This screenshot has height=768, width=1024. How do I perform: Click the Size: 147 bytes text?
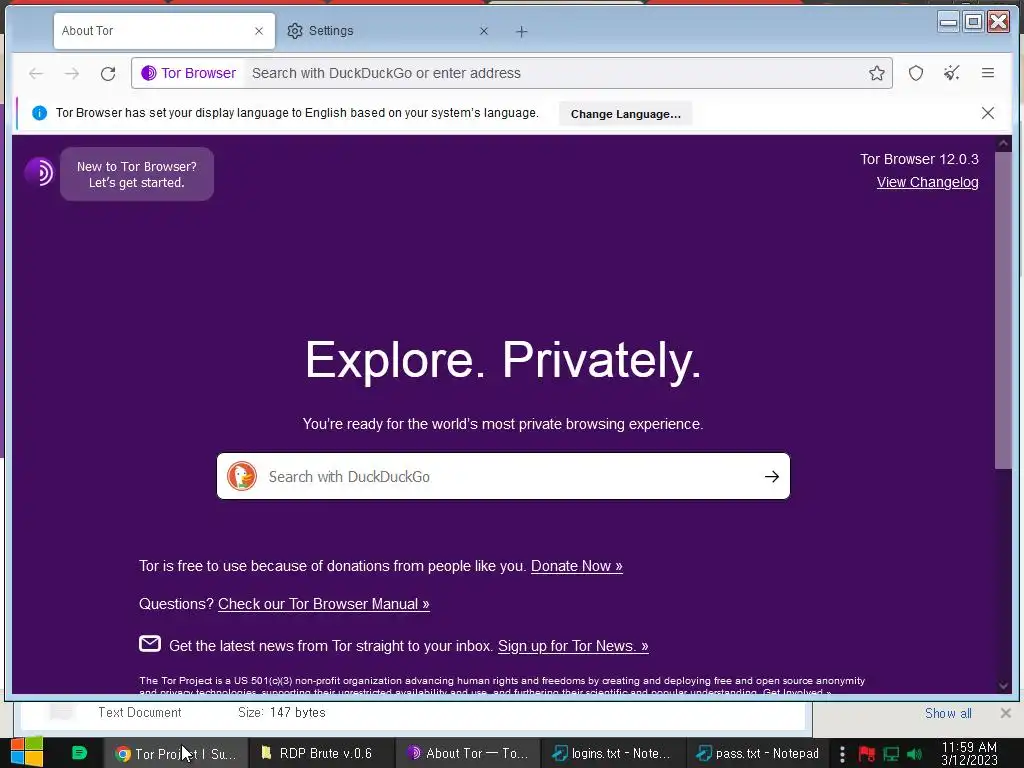click(281, 712)
